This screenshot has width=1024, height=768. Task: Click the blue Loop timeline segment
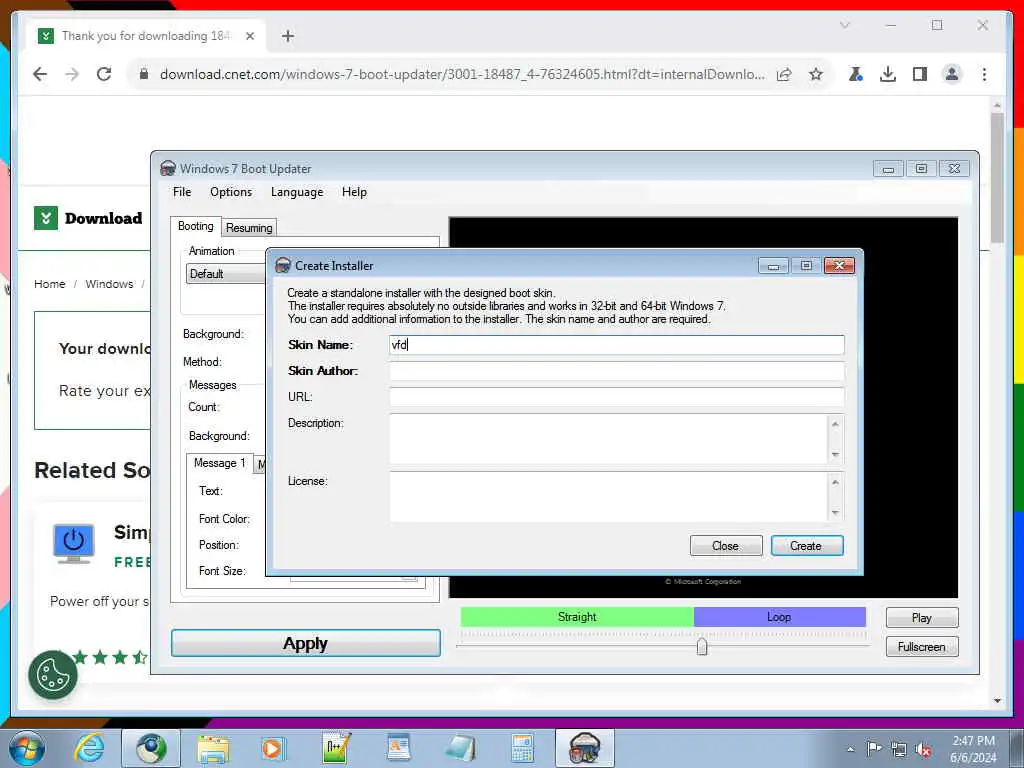click(x=779, y=616)
